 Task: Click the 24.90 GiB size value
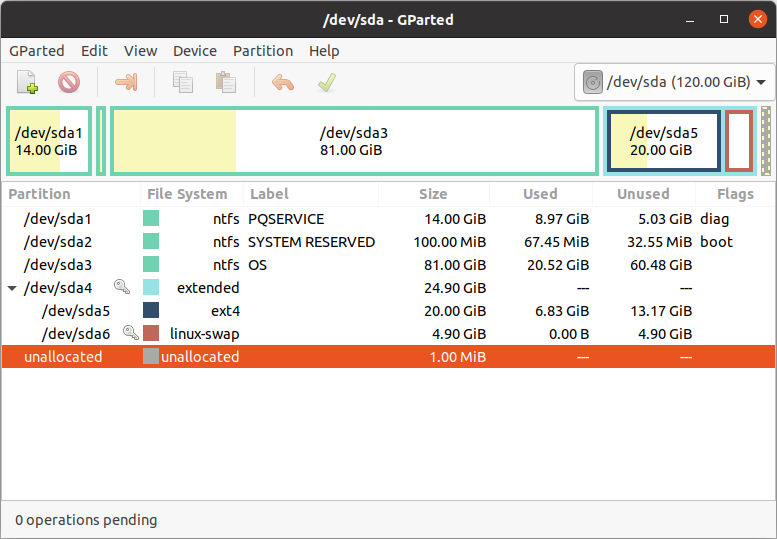[x=455, y=287]
